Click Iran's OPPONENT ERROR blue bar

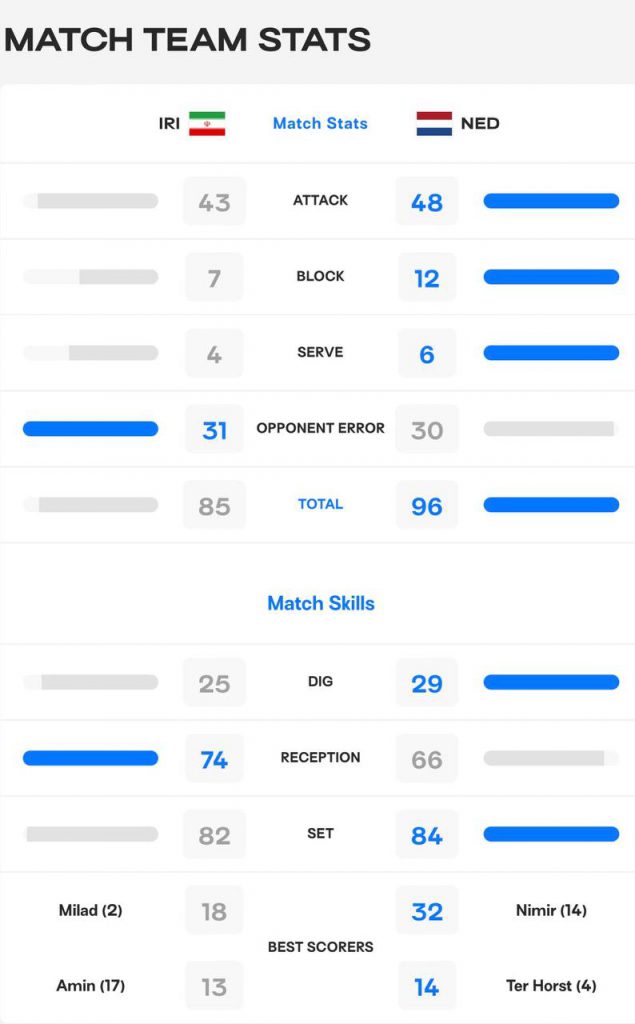pos(91,428)
